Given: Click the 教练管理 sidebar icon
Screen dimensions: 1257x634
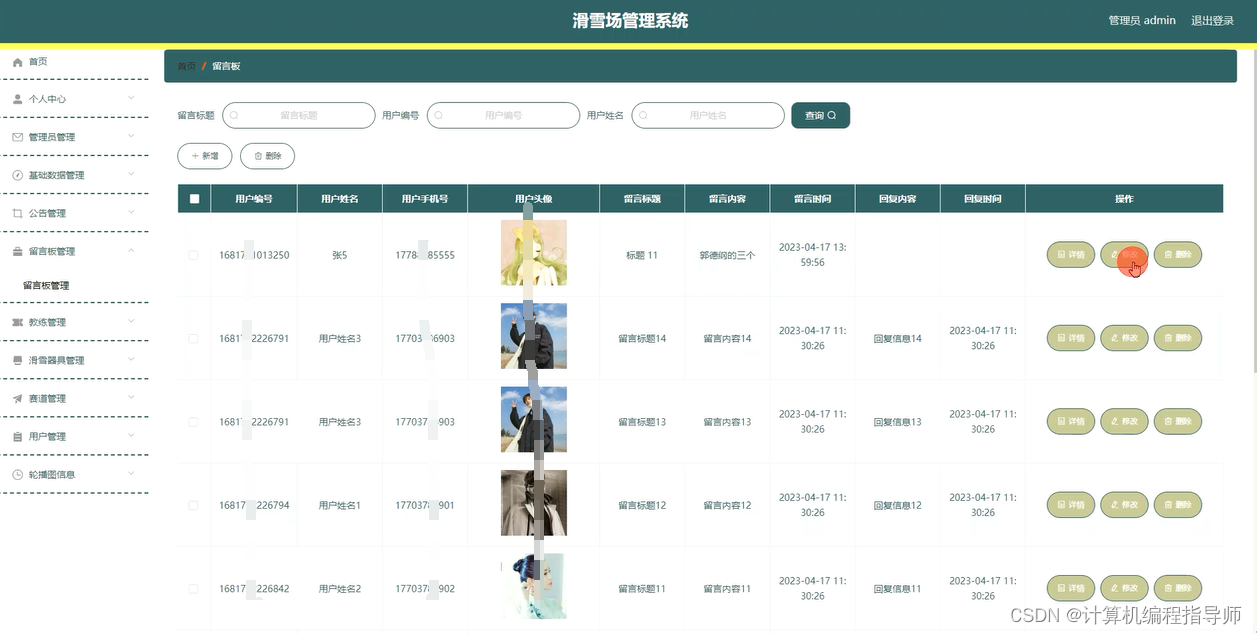Looking at the screenshot, I should tap(17, 322).
